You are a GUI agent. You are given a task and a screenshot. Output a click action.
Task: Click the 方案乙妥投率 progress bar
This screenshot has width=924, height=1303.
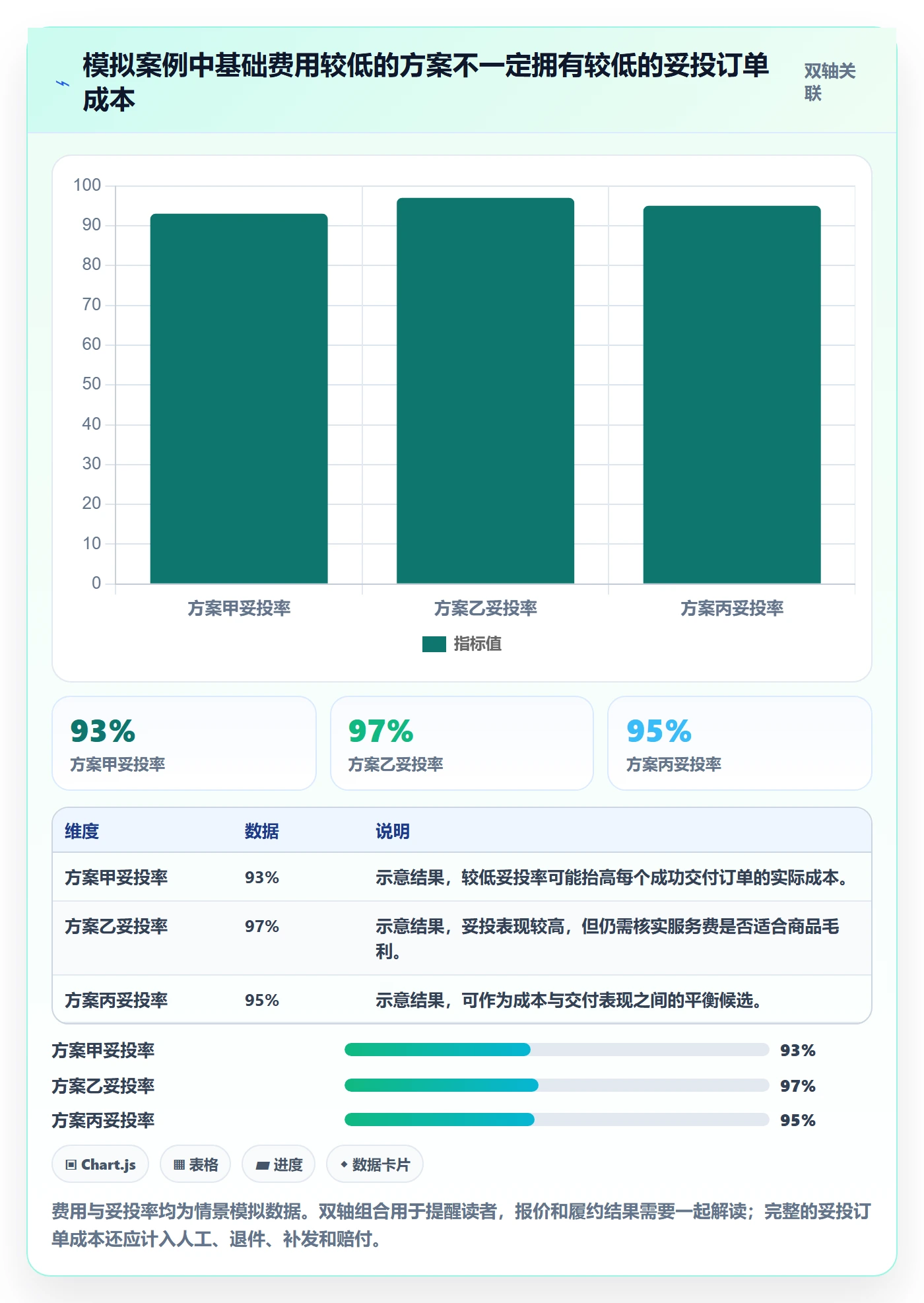coord(557,1085)
